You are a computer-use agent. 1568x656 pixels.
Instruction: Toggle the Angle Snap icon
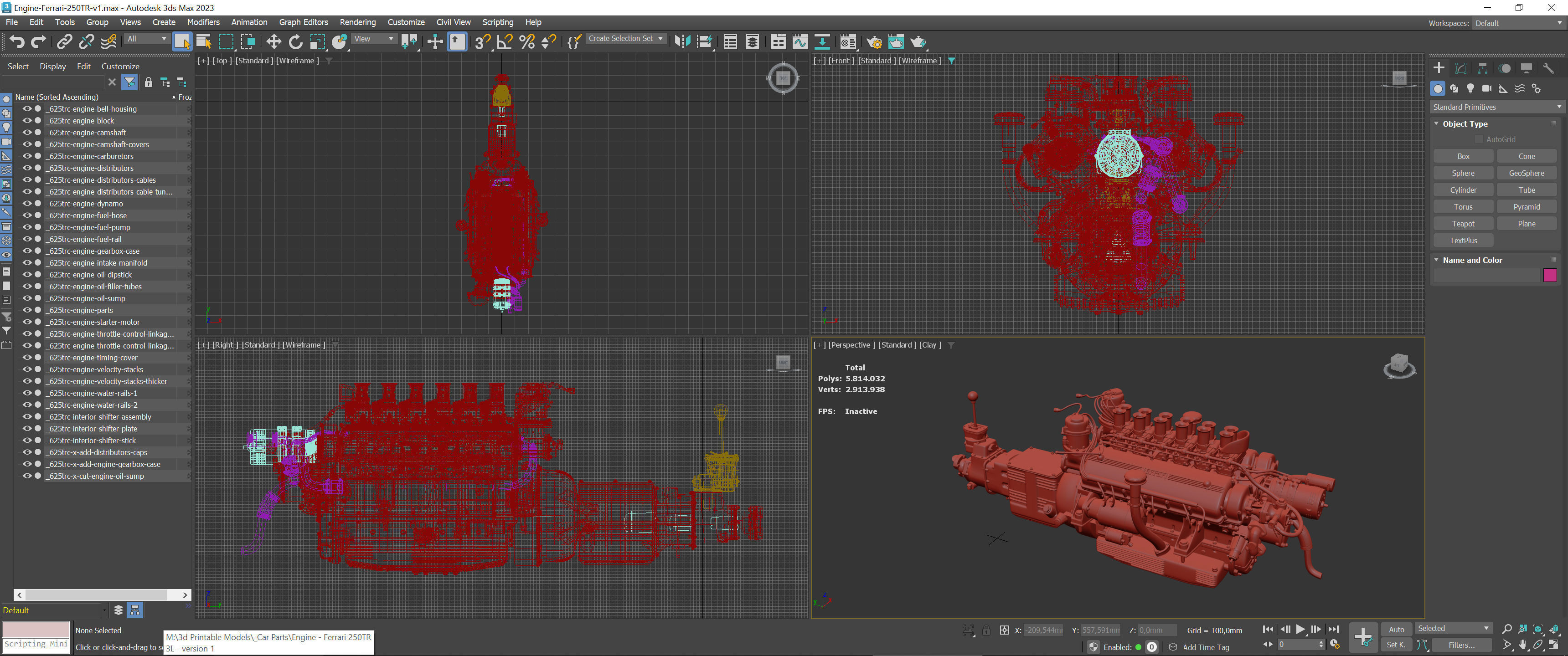tap(505, 41)
